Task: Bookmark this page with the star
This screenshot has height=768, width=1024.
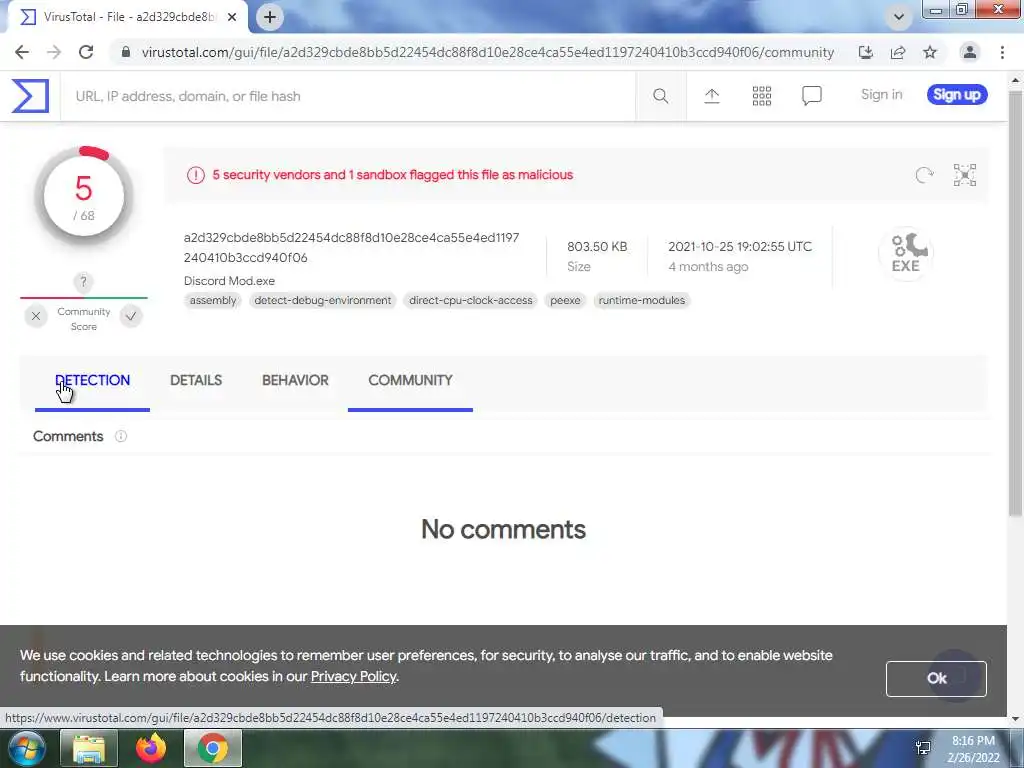Action: click(930, 52)
